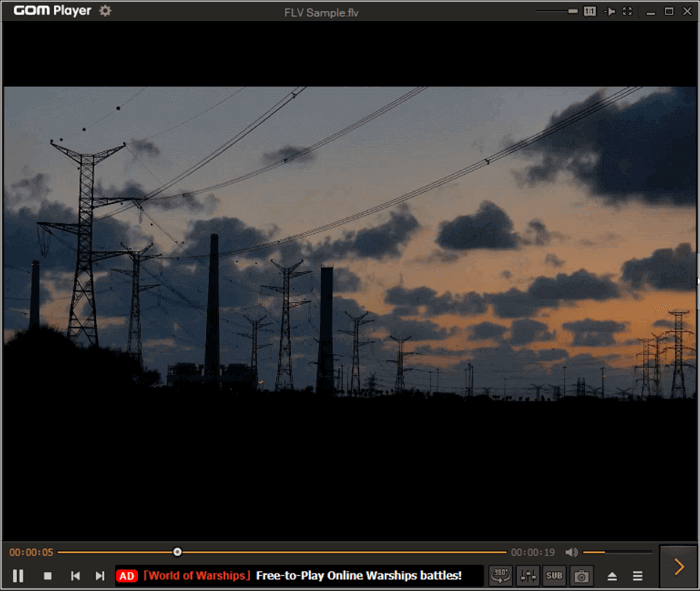Expand the side panel with orange arrow

(678, 567)
